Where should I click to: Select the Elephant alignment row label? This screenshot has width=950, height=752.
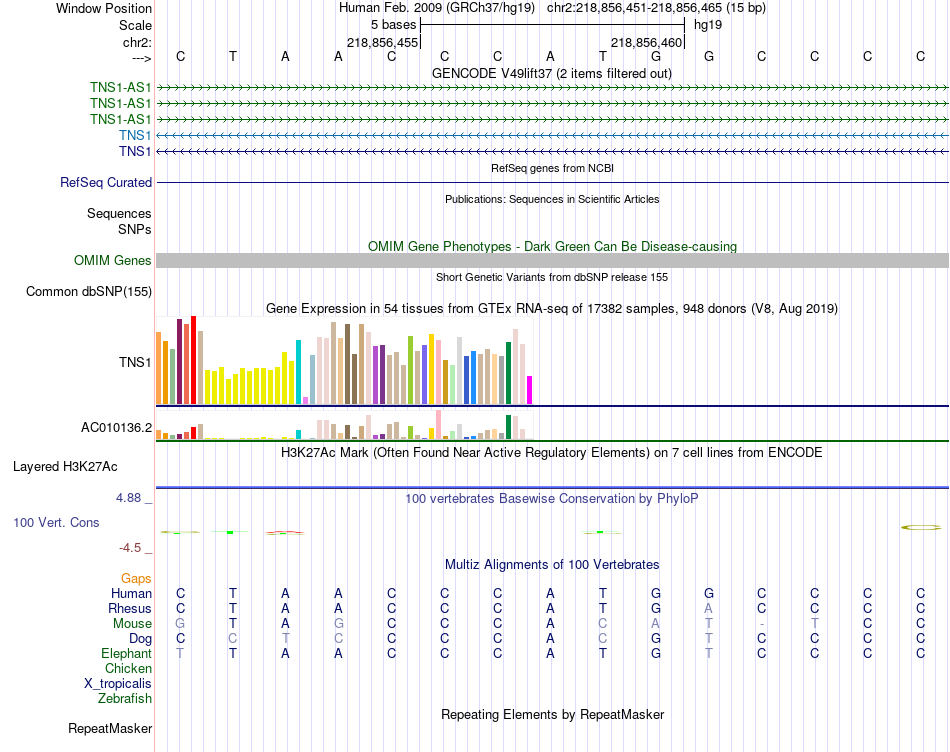(126, 653)
